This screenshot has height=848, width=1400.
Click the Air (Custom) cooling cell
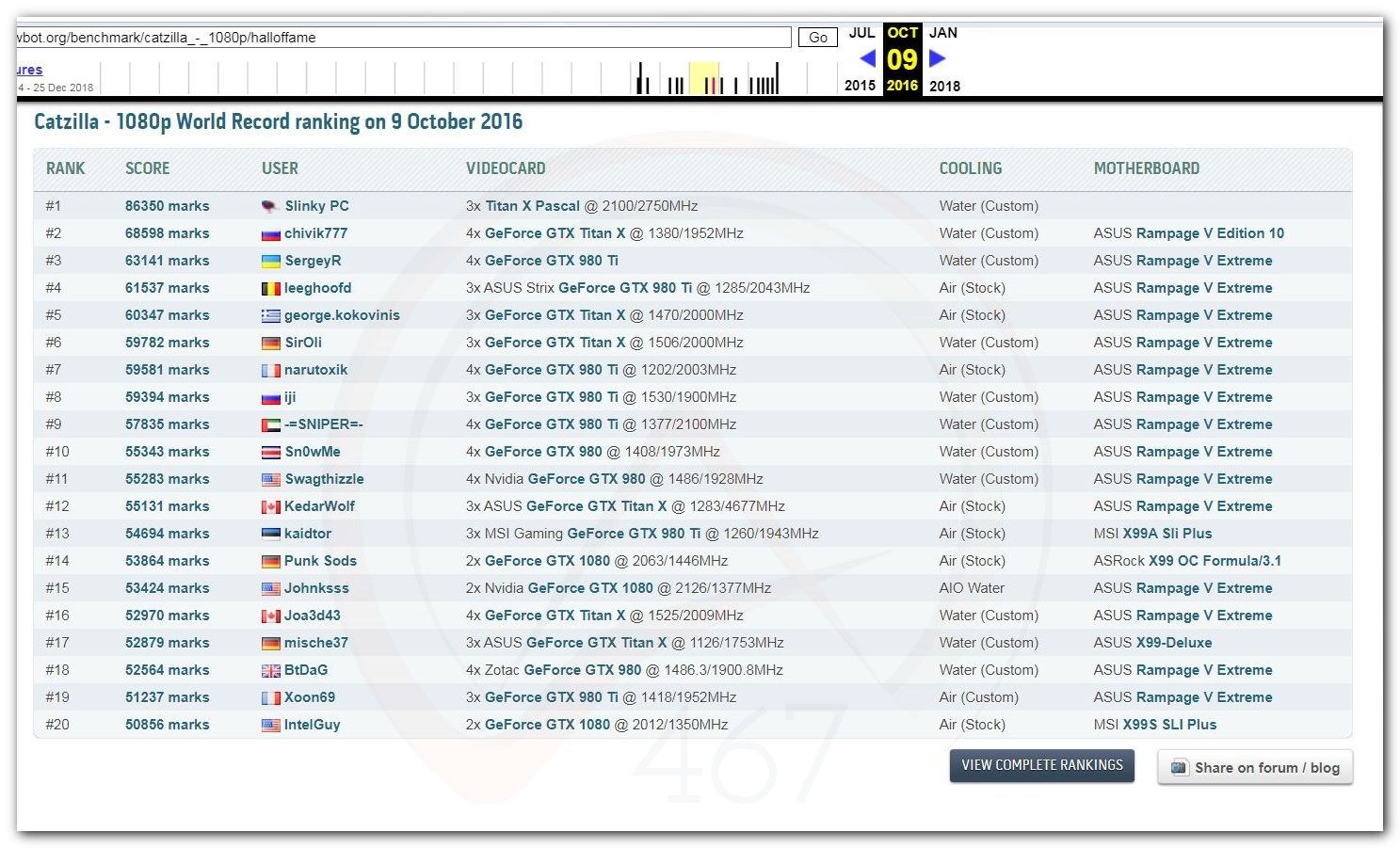click(979, 697)
